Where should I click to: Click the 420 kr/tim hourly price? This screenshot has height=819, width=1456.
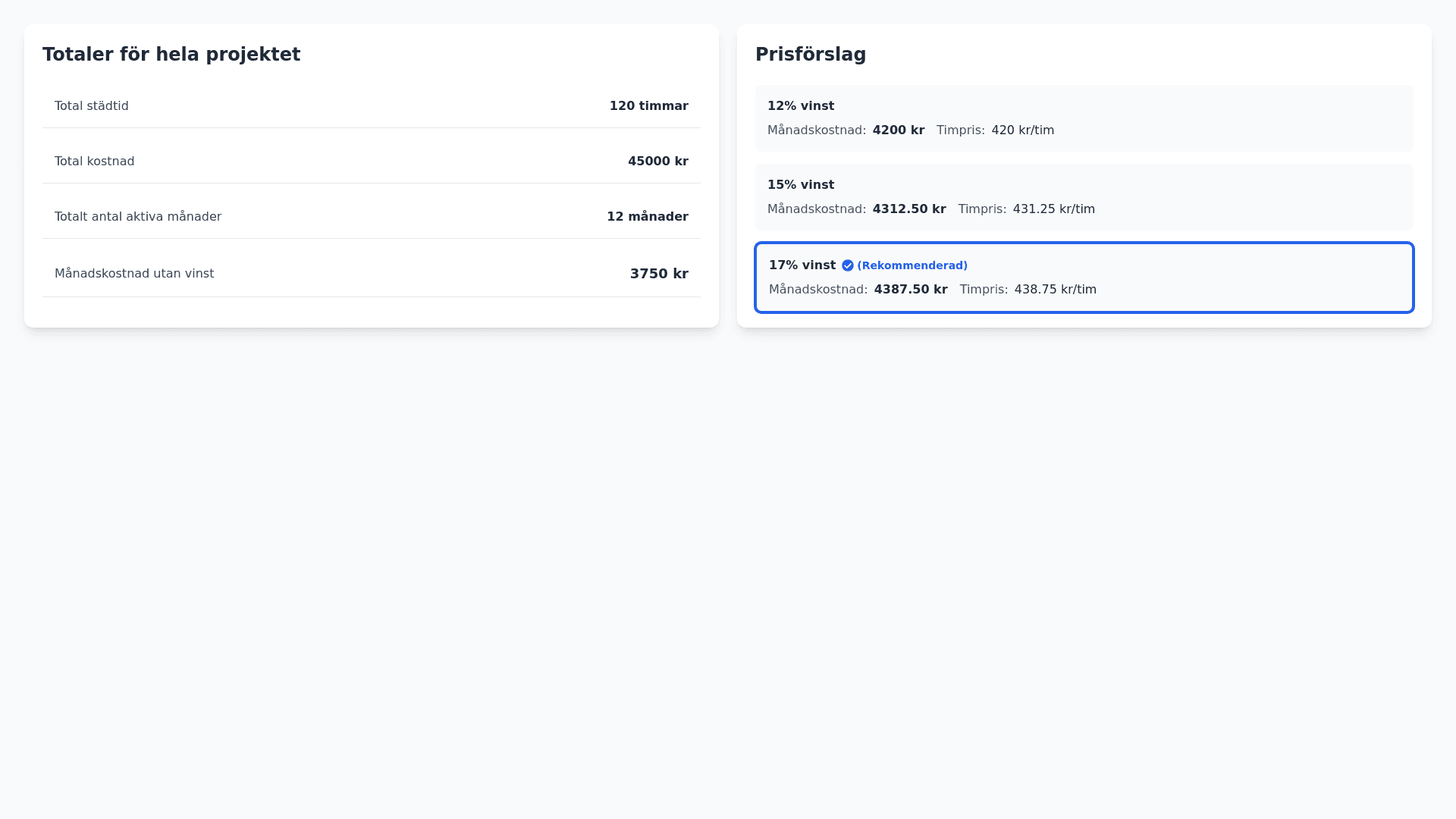pos(1022,130)
